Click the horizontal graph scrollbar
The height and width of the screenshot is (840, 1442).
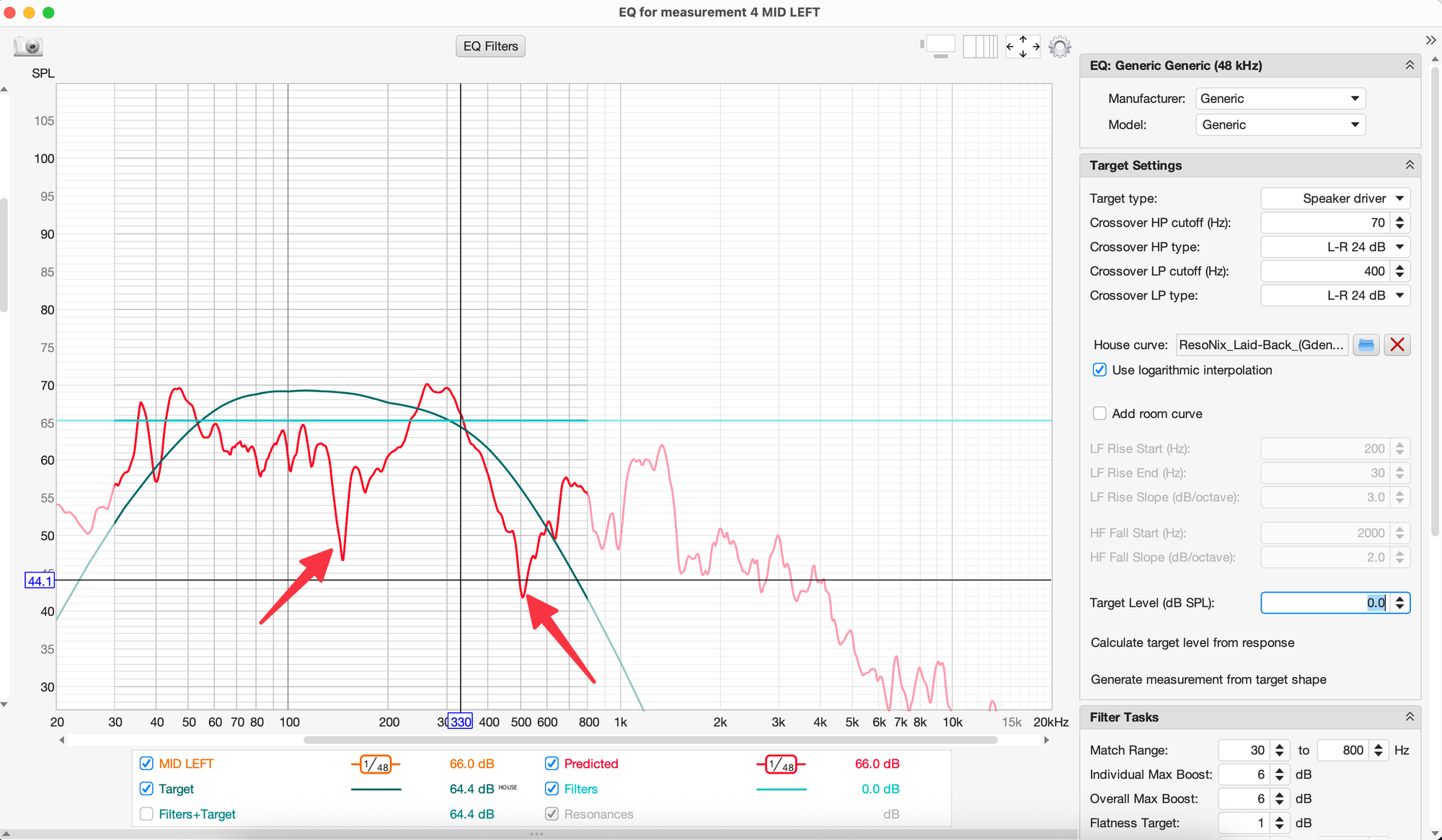tap(649, 740)
